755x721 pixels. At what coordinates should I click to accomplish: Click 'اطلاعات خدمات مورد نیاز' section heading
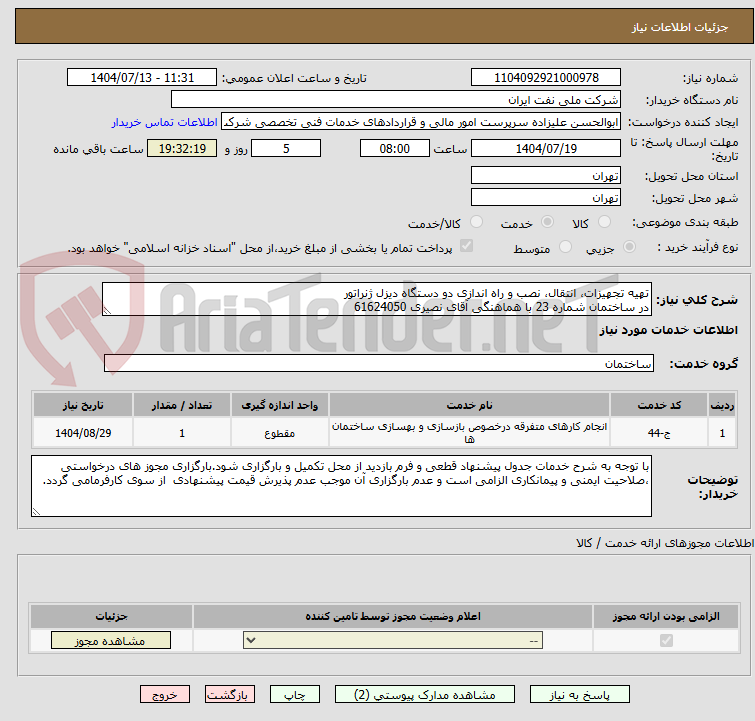coord(668,330)
